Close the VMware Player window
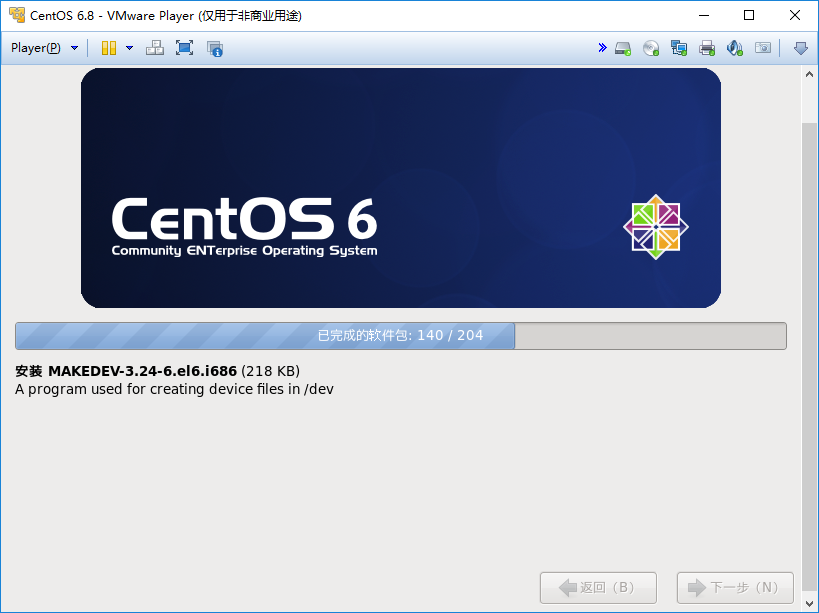This screenshot has width=819, height=613. click(x=794, y=15)
